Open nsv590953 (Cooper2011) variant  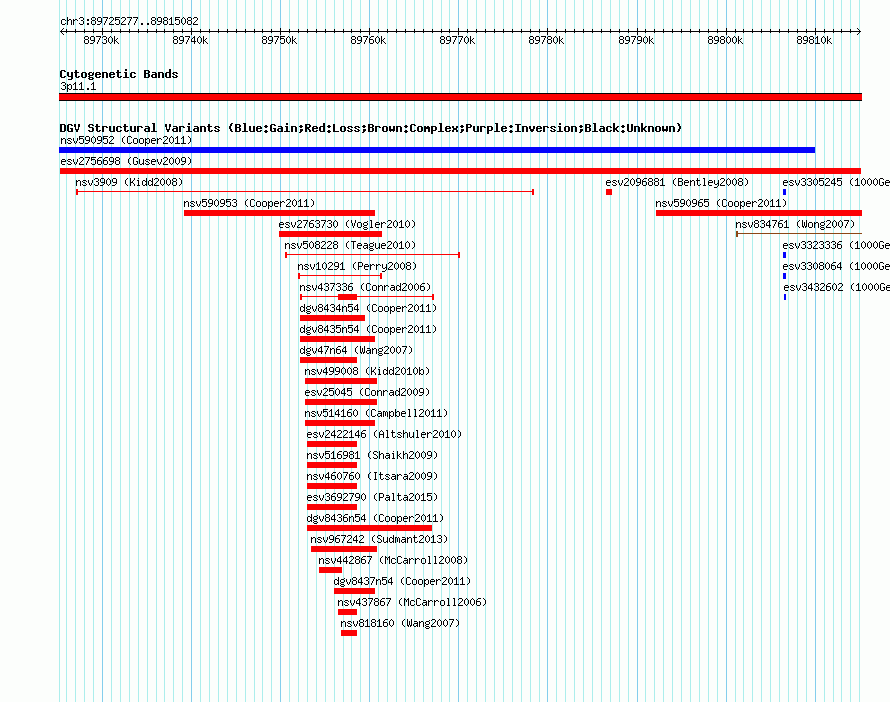(249, 203)
